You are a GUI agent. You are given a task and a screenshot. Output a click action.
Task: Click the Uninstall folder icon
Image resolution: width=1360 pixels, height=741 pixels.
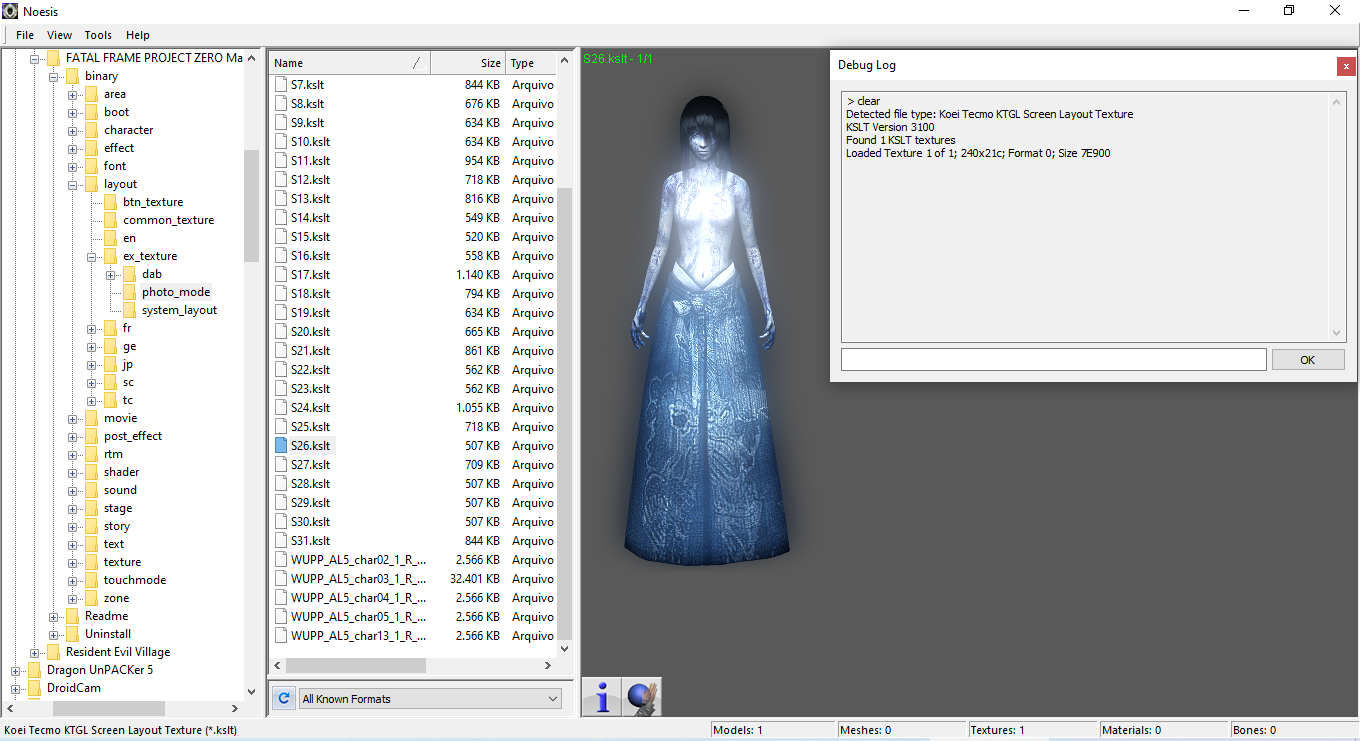73,634
